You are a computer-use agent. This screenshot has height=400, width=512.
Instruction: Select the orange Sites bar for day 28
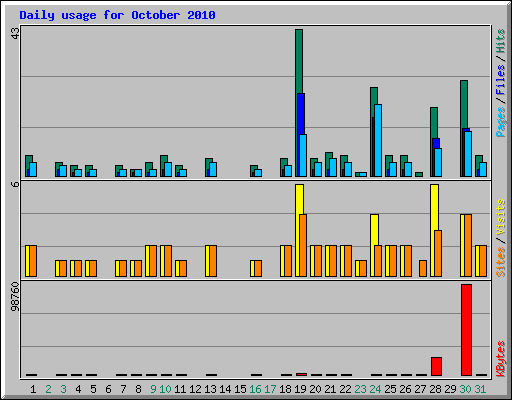tap(438, 253)
